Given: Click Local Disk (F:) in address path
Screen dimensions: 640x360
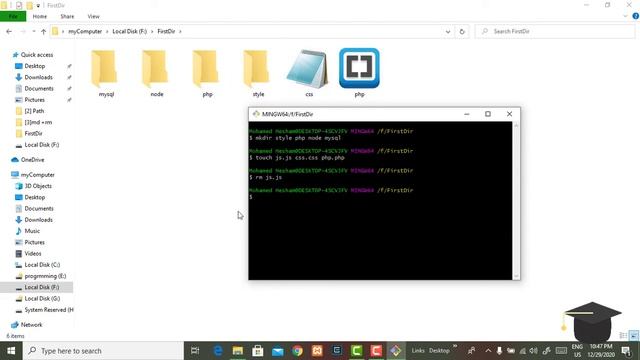Looking at the screenshot, I should (x=129, y=31).
